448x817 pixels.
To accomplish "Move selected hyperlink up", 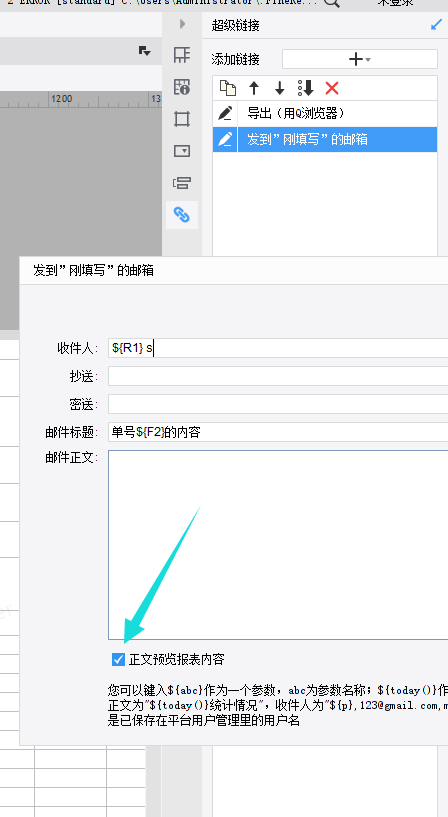I will click(x=254, y=88).
